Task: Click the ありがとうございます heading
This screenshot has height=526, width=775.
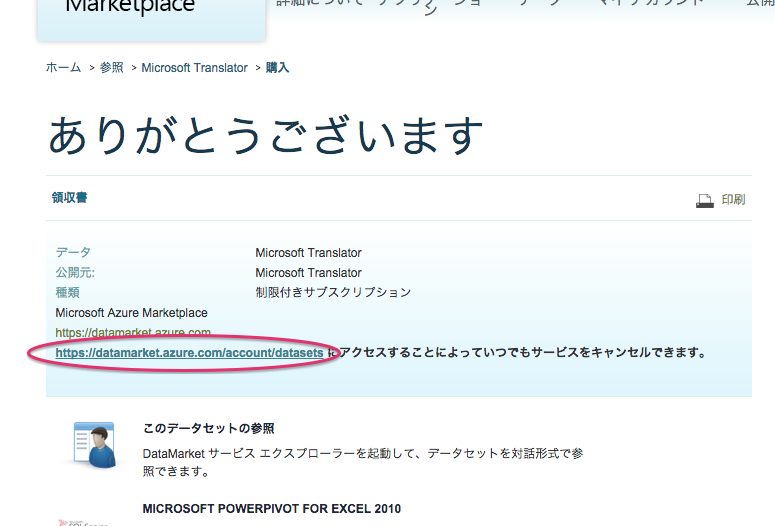Action: pyautogui.click(x=266, y=135)
